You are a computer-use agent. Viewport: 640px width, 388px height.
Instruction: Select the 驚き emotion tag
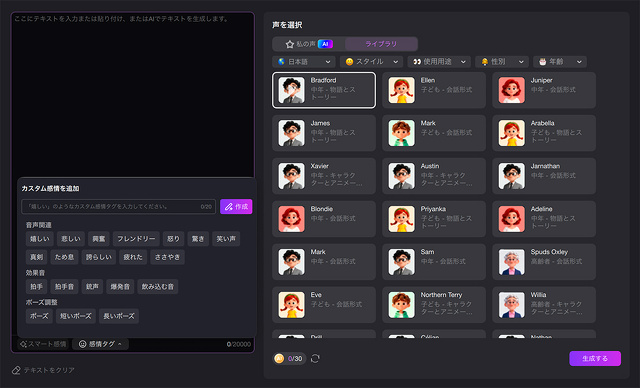[198, 239]
